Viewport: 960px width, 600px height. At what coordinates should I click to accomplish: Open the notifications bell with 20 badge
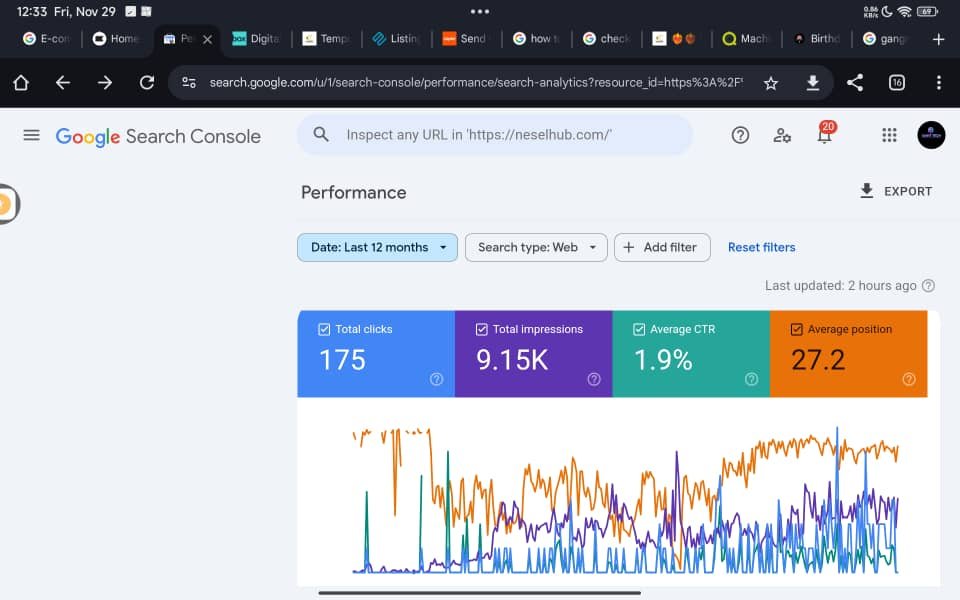pos(825,135)
